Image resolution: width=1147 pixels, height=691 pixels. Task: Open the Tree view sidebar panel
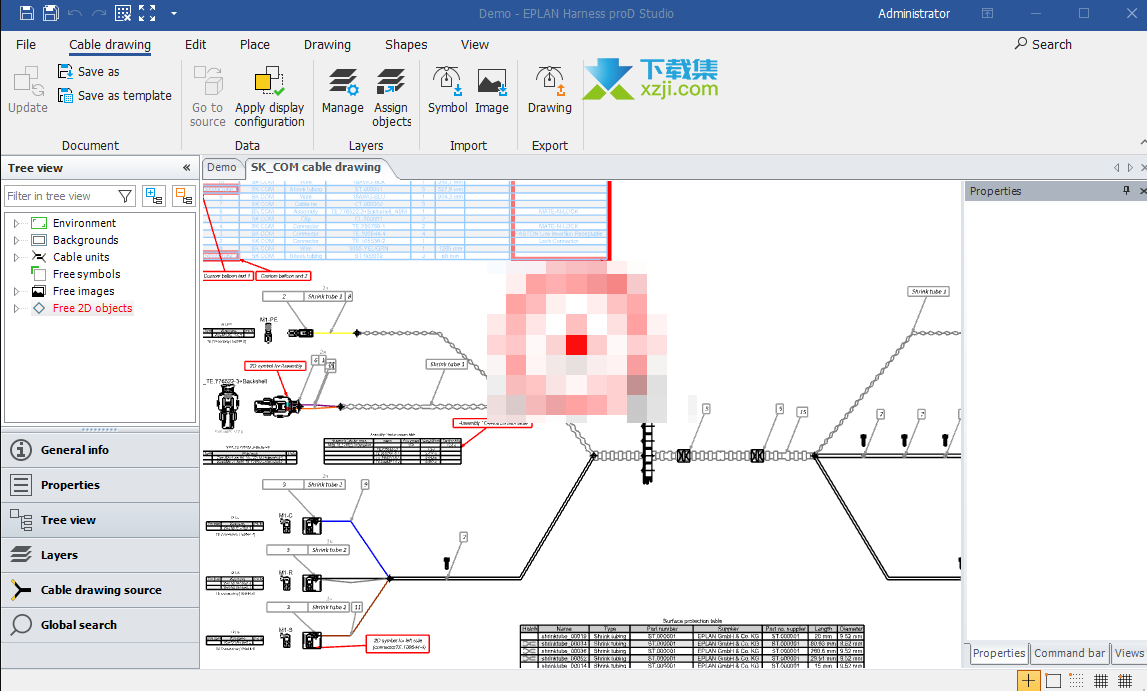tap(100, 520)
